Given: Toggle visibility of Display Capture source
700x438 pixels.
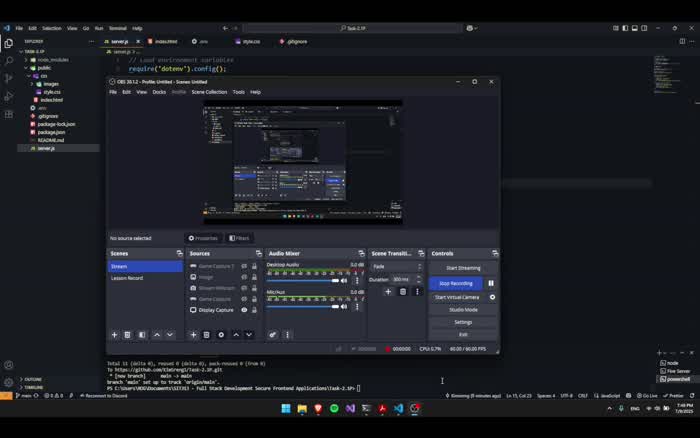Looking at the screenshot, I should pos(244,310).
